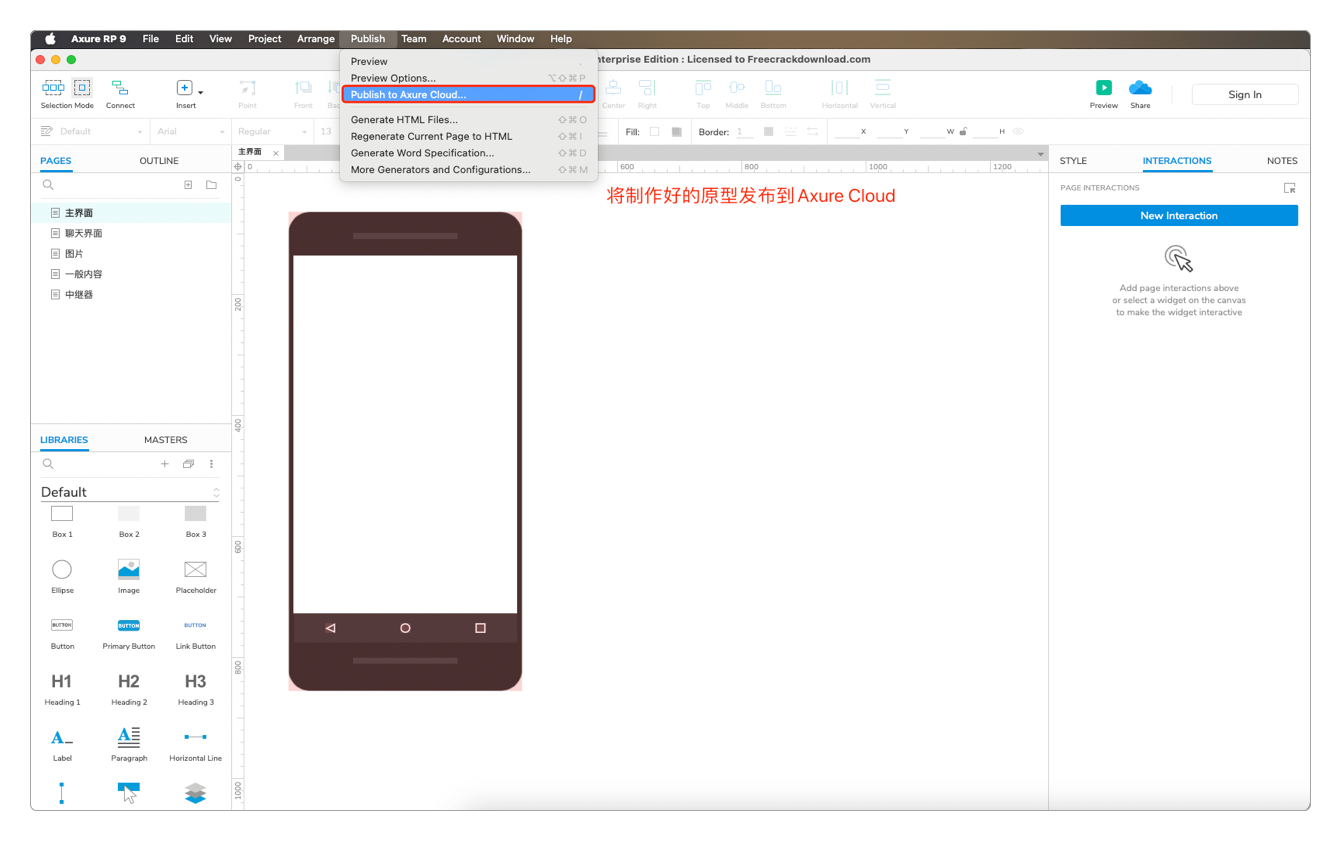Image resolution: width=1341 pixels, height=841 pixels.
Task: Select the contained selection mode icon
Action: click(82, 88)
